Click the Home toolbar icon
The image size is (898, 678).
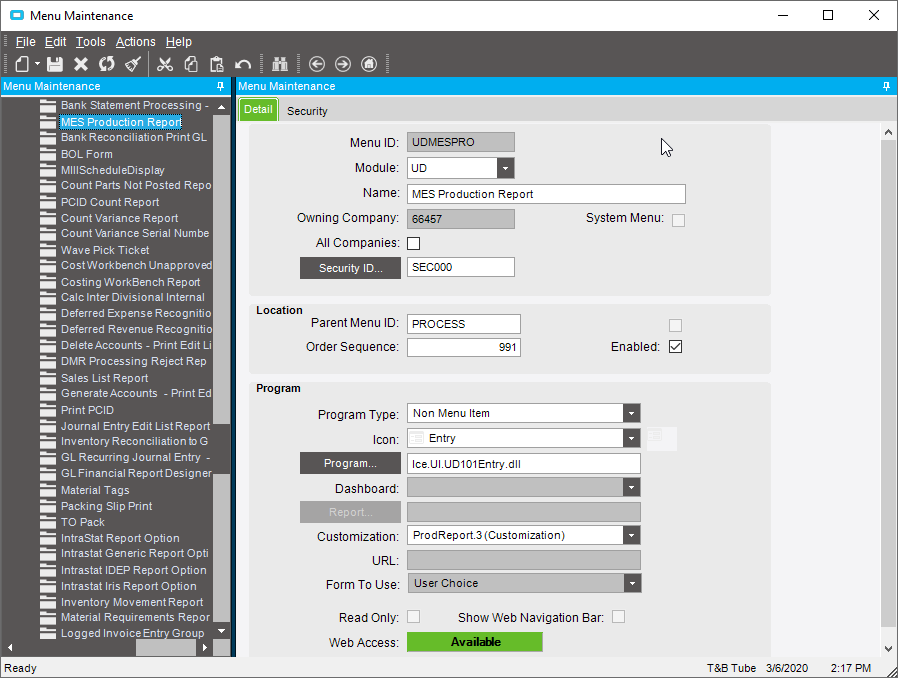(369, 64)
